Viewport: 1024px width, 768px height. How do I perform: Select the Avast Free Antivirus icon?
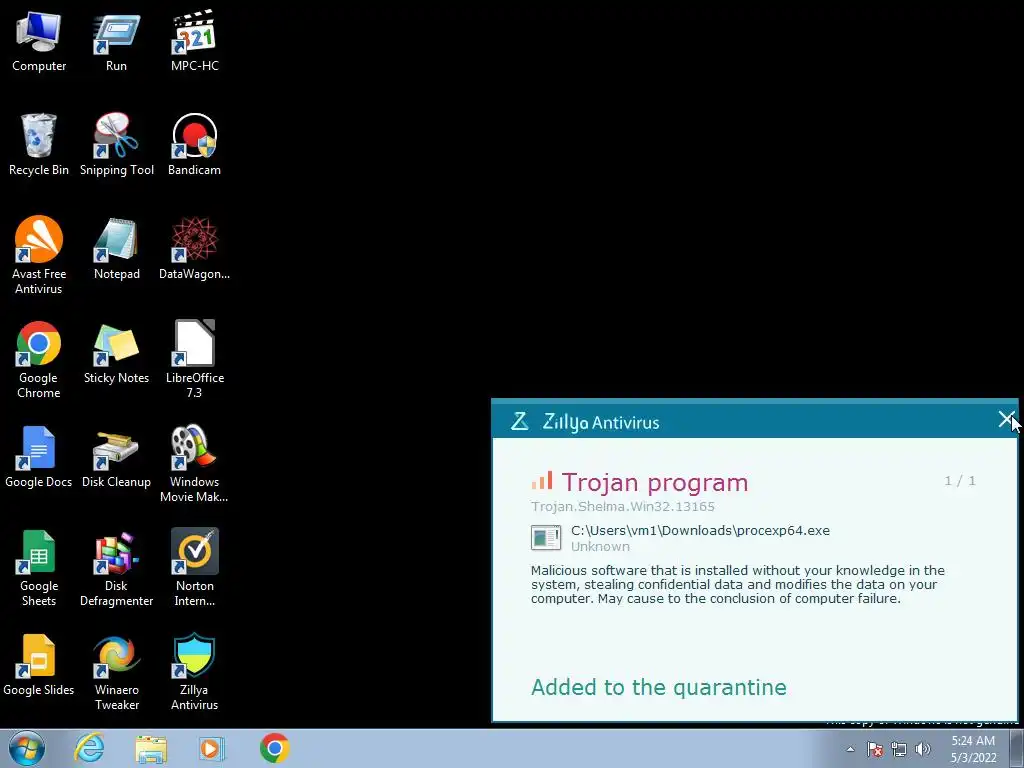pos(39,256)
